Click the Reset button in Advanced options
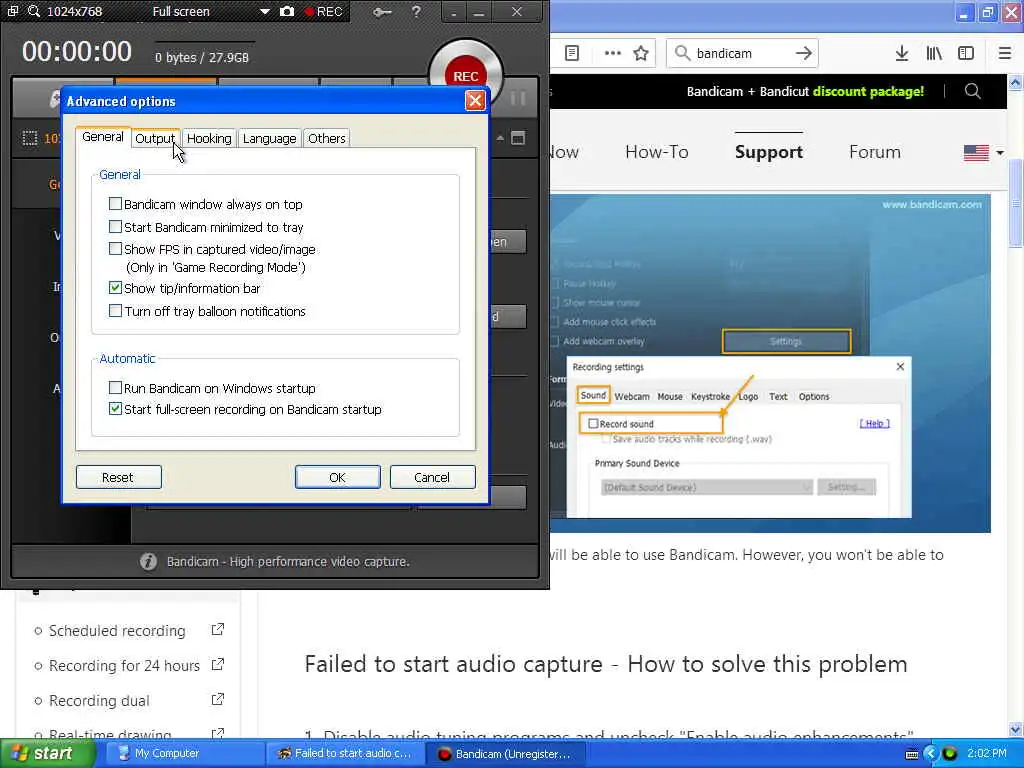 pos(118,477)
